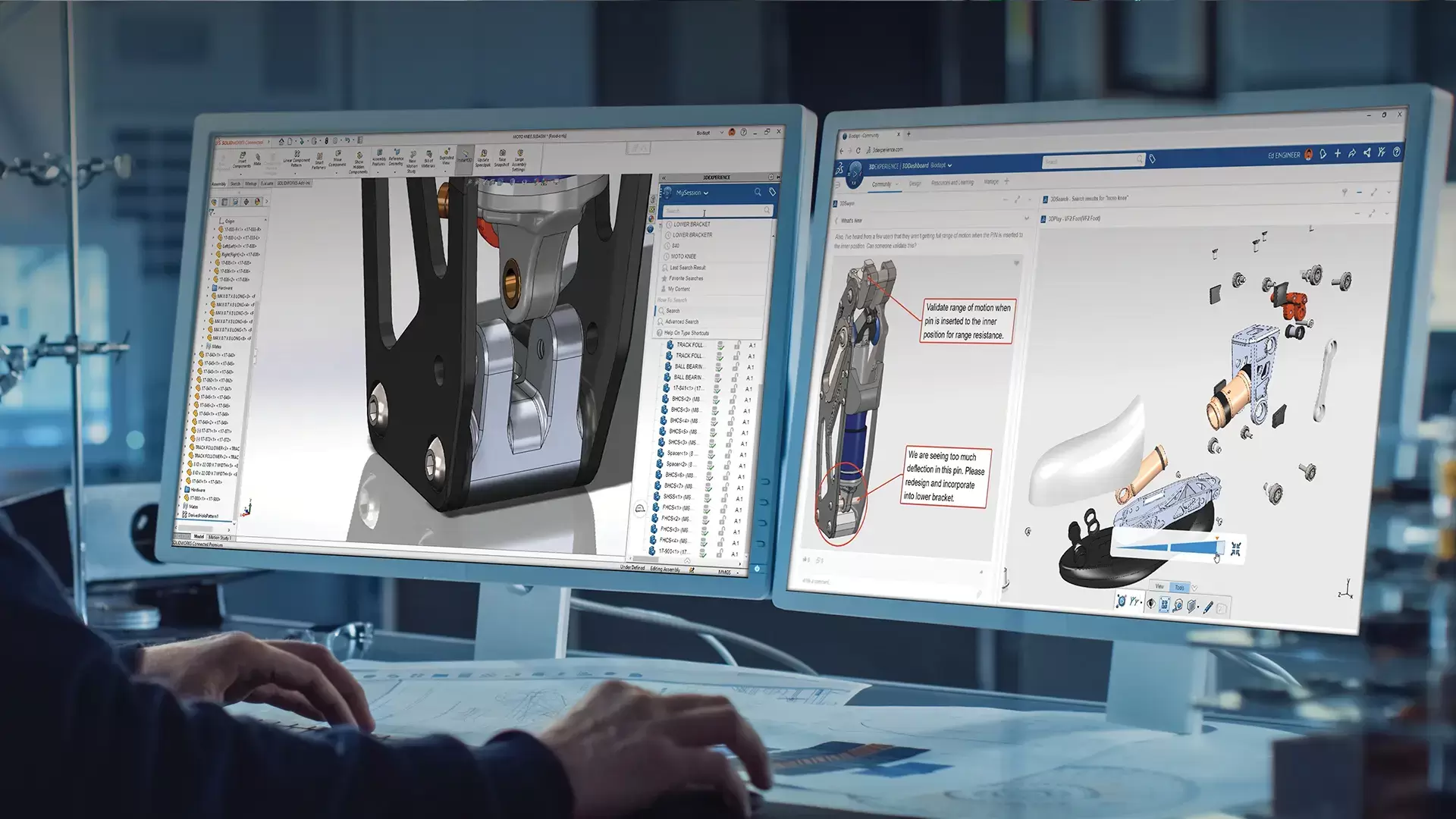Screen dimensions: 1456x819
Task: Click the tag icon in the MySession header
Action: click(773, 192)
